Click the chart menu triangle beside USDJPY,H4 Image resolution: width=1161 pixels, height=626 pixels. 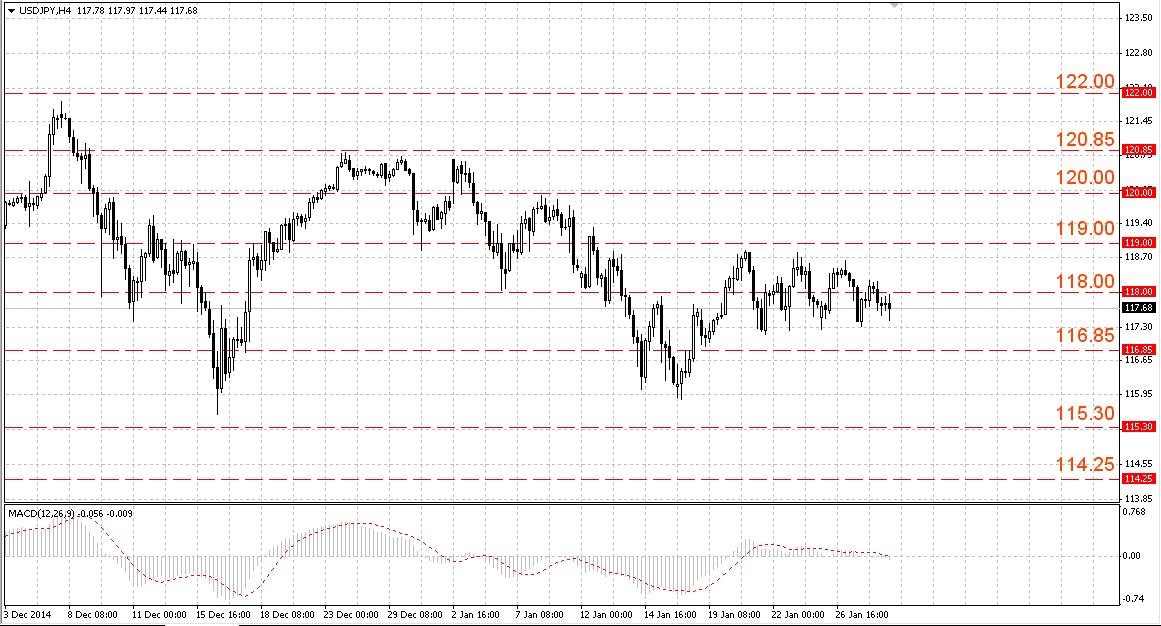point(10,11)
